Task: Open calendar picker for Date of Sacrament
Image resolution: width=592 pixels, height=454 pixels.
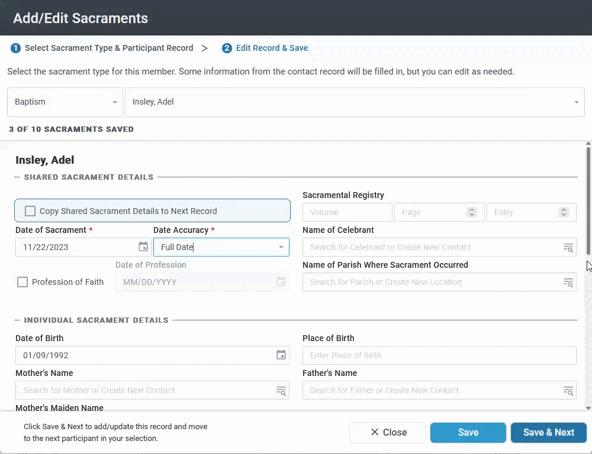Action: click(143, 247)
